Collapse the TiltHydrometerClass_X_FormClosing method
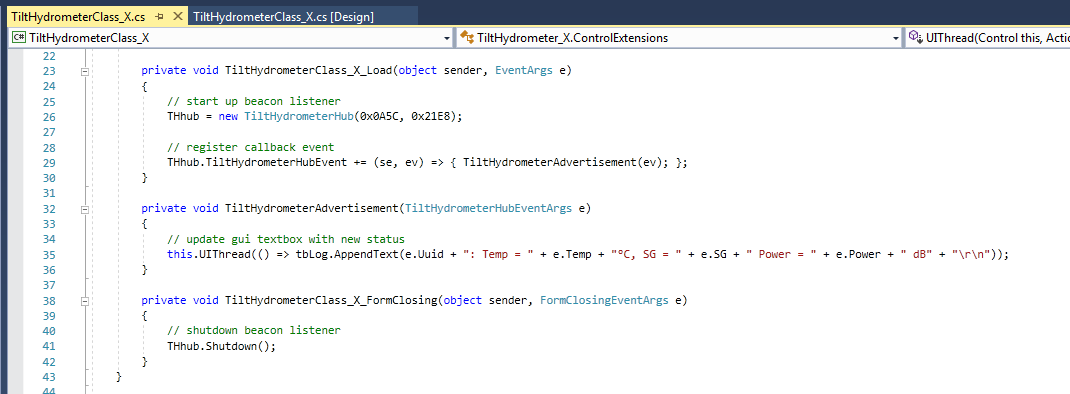This screenshot has height=394, width=1070. coord(85,300)
